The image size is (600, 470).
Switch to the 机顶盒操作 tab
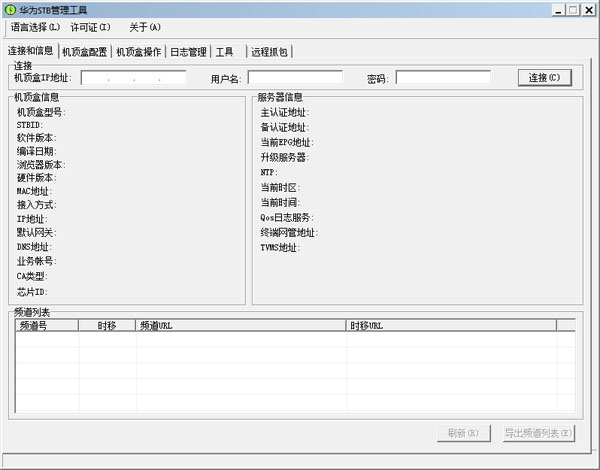[139, 52]
